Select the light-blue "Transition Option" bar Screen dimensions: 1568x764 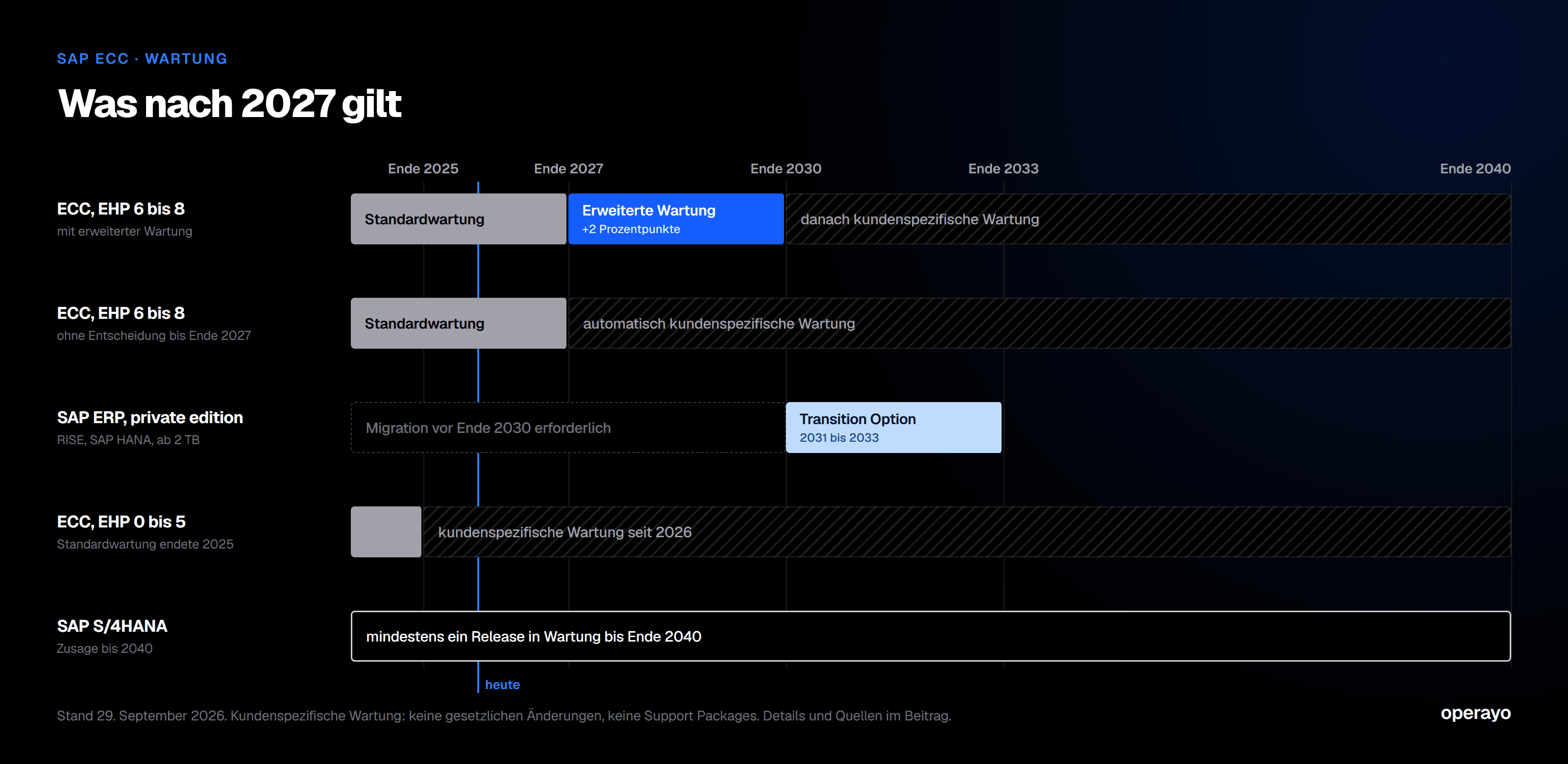click(x=893, y=428)
